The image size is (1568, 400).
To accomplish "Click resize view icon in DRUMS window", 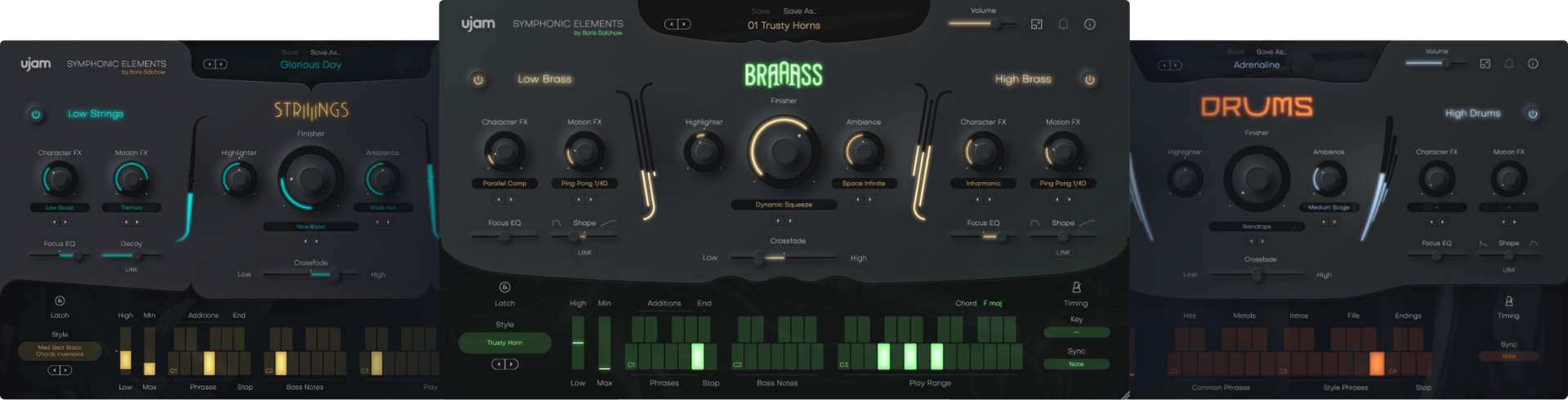I will [x=1485, y=64].
